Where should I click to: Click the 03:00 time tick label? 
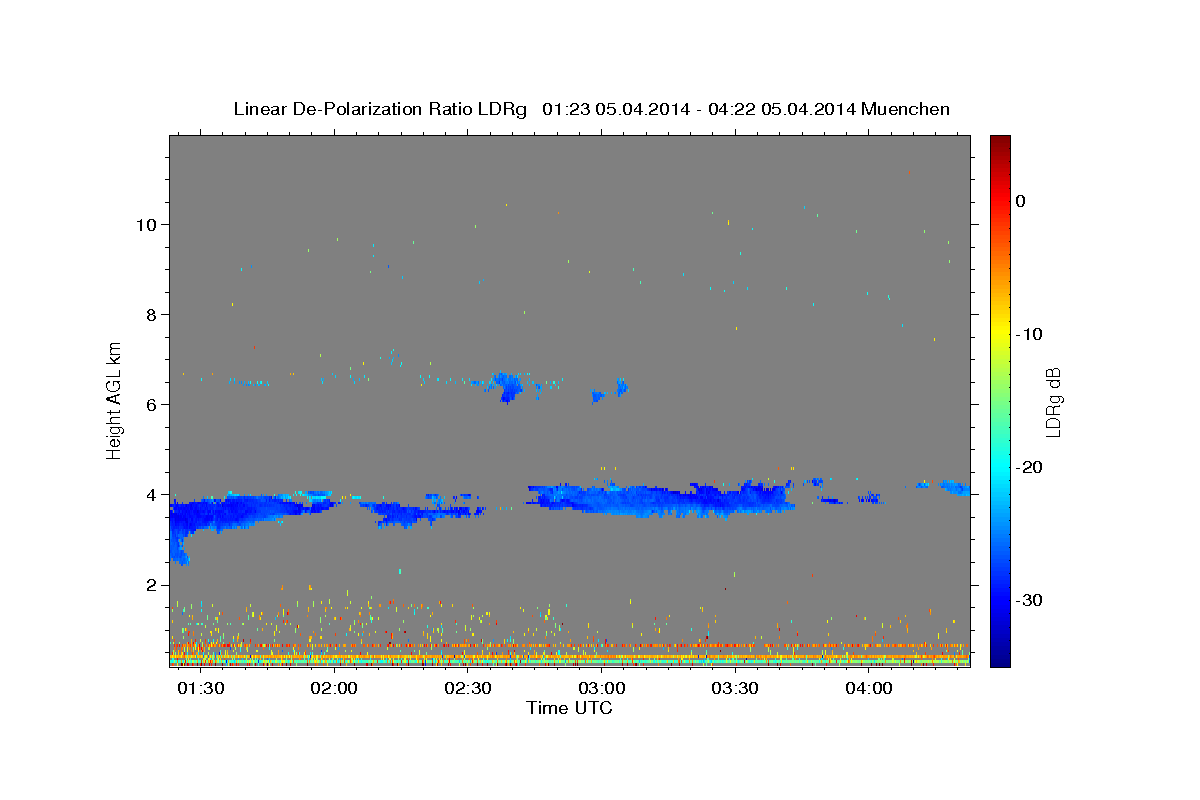tap(601, 689)
